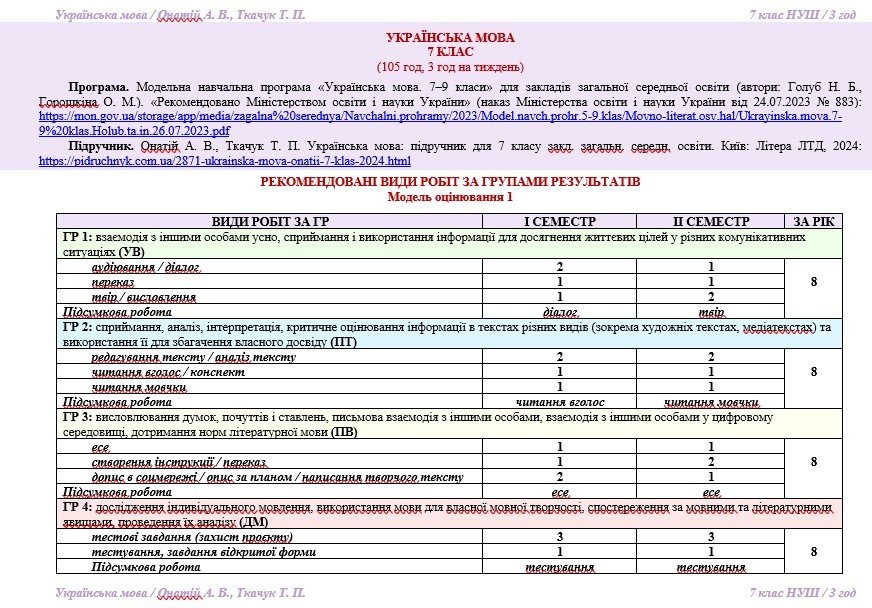Image resolution: width=872 pixels, height=608 pixels.
Task: Click the '7 КЛАС' subtitle under the title
Action: tap(450, 52)
